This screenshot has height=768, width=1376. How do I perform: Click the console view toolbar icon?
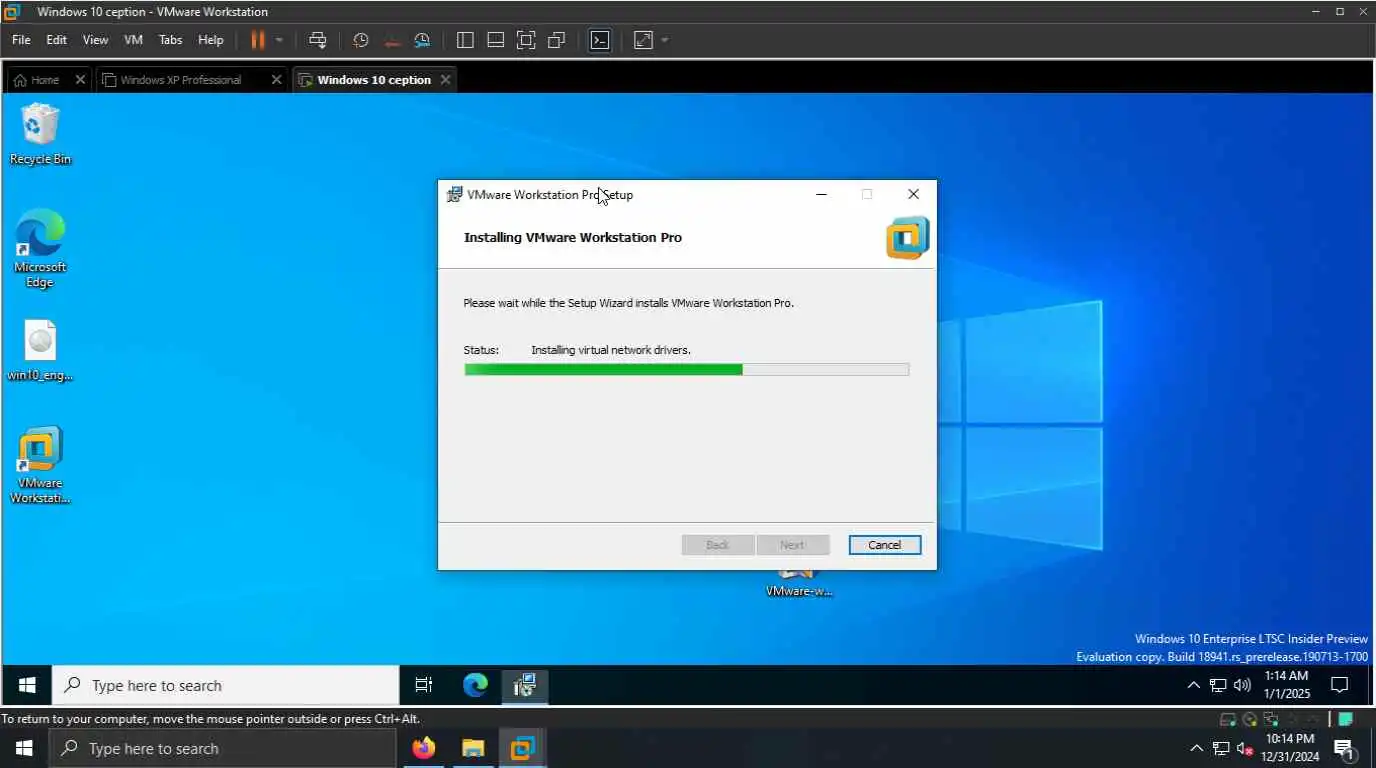[600, 40]
